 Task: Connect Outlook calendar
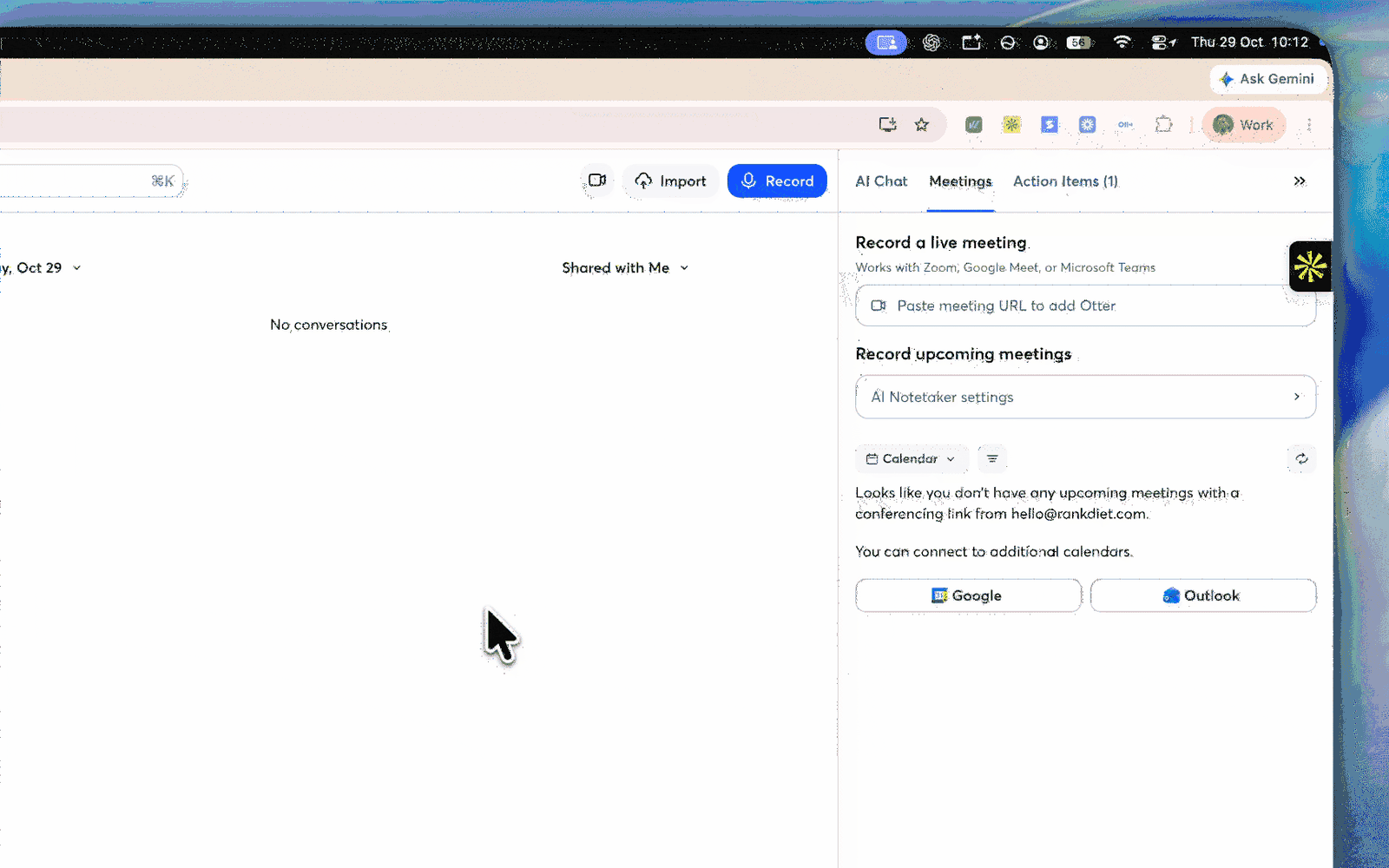point(1203,595)
